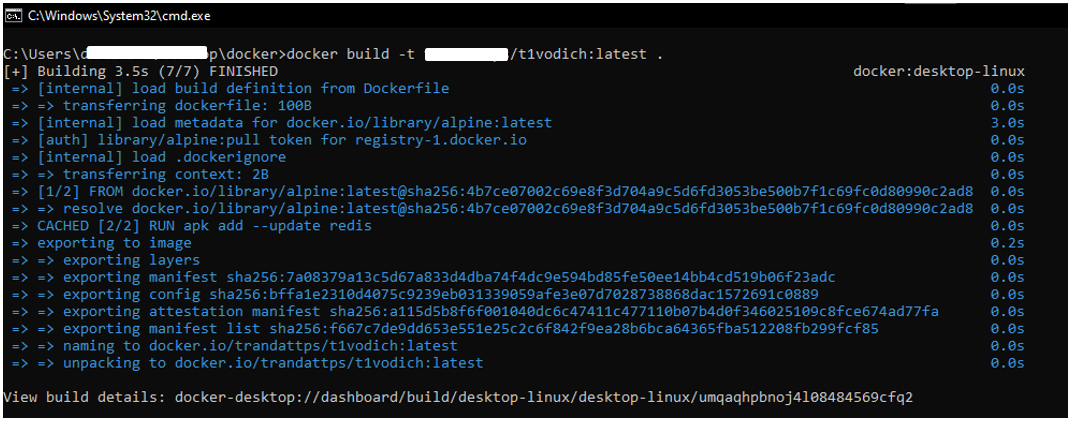Open the docker-desktop:// build details link
The width and height of the screenshot is (1073, 422).
543,398
